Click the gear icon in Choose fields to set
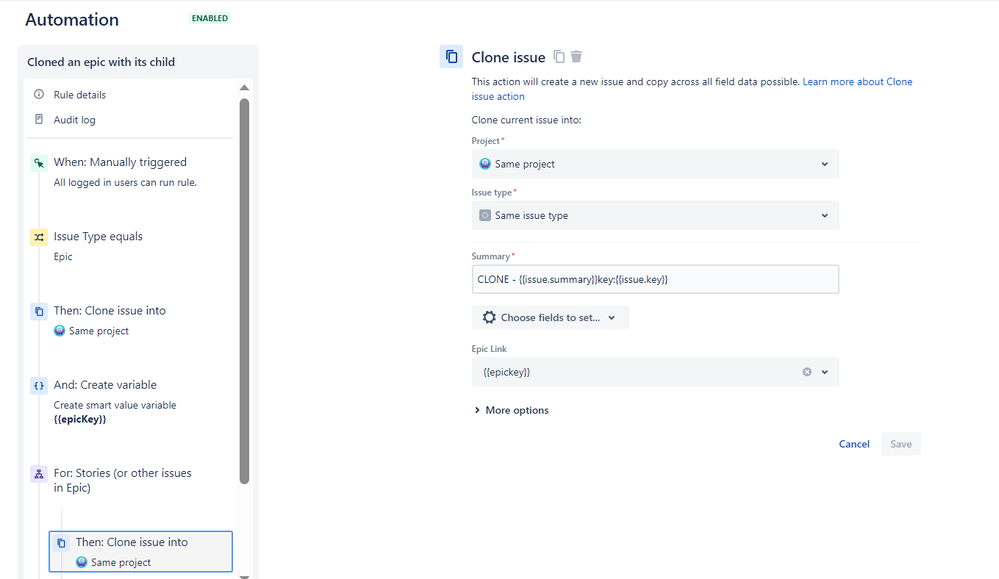999x579 pixels. pos(489,317)
